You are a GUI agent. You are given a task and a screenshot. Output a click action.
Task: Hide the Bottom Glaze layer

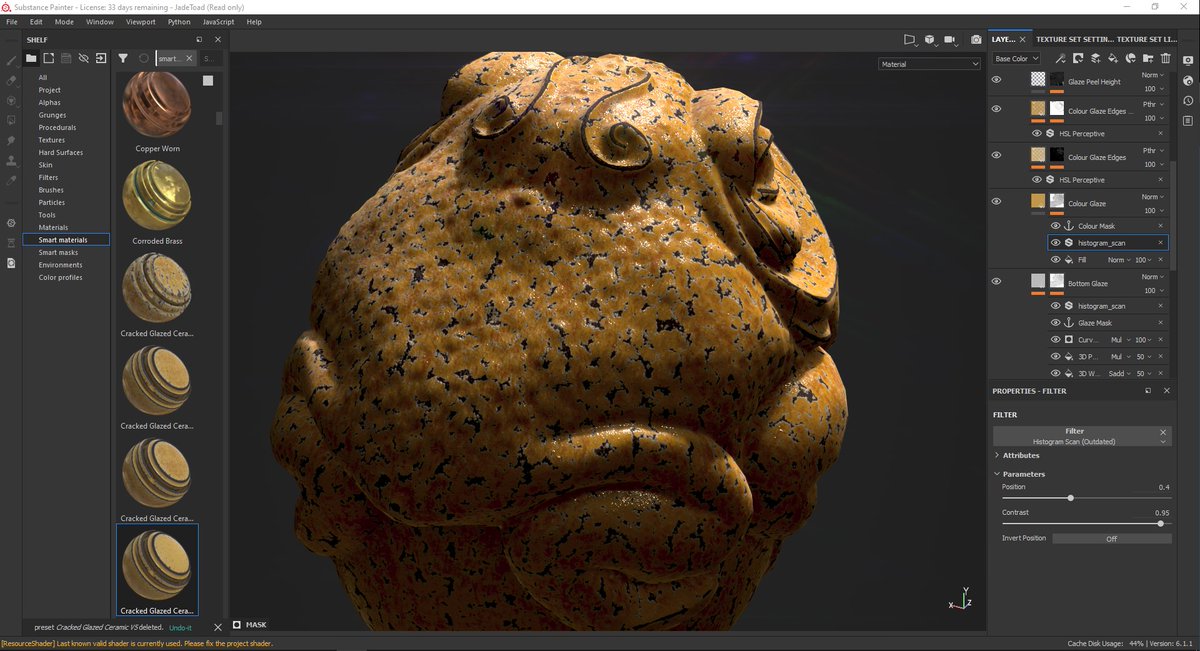[996, 281]
